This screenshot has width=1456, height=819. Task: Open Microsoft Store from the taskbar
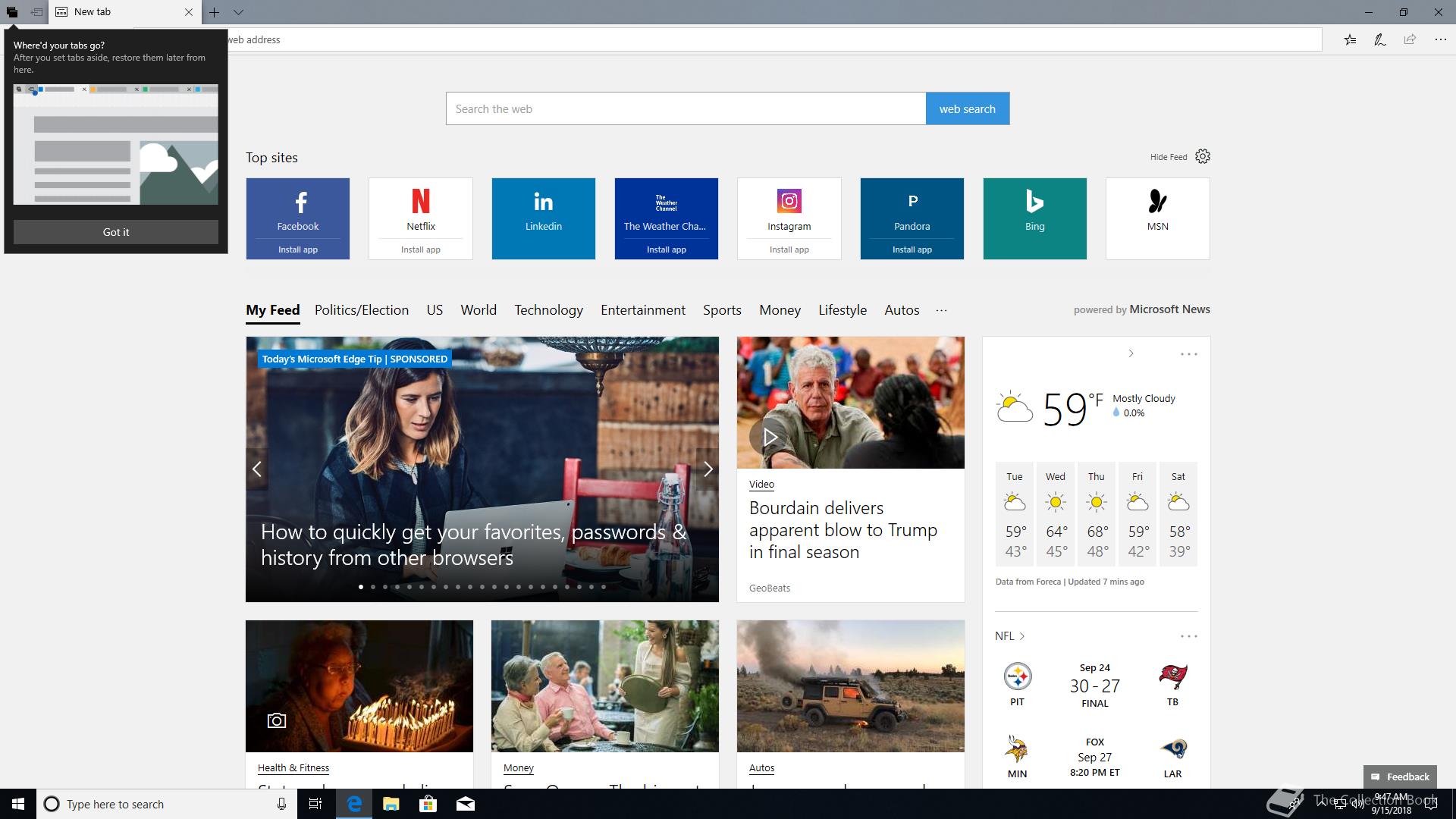(428, 804)
